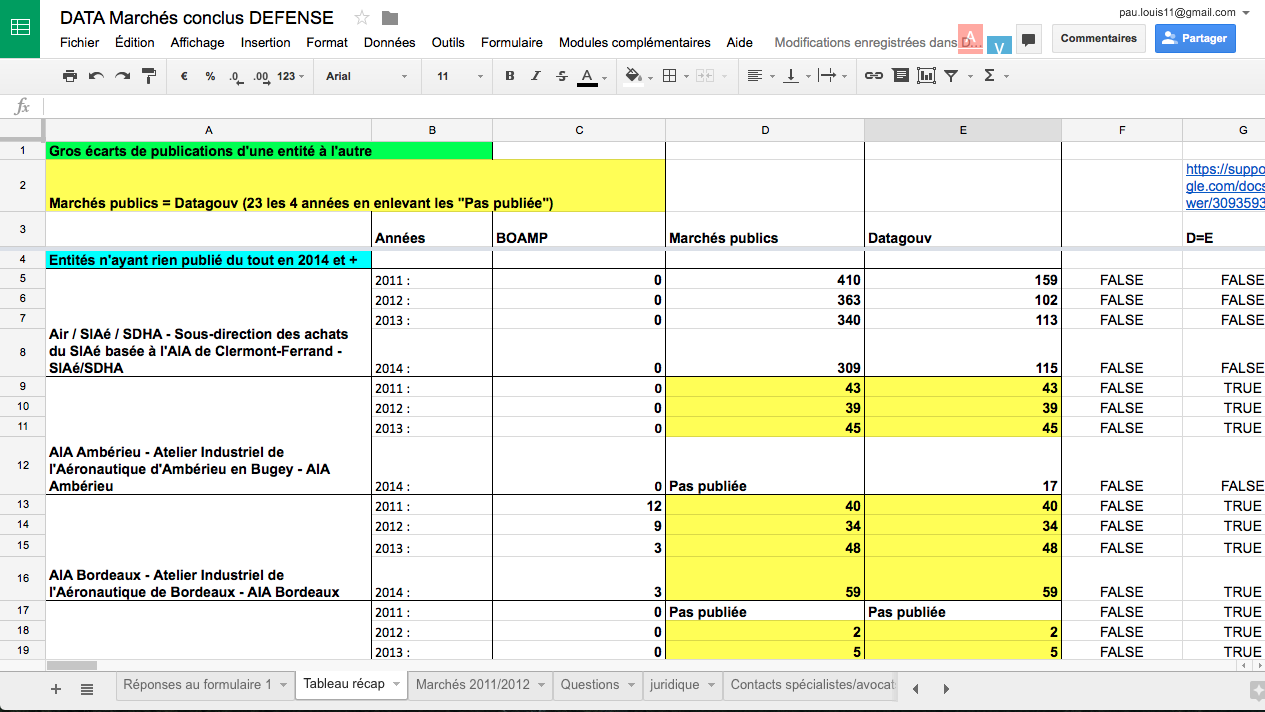
Task: Click the undo arrow icon
Action: pyautogui.click(x=96, y=76)
